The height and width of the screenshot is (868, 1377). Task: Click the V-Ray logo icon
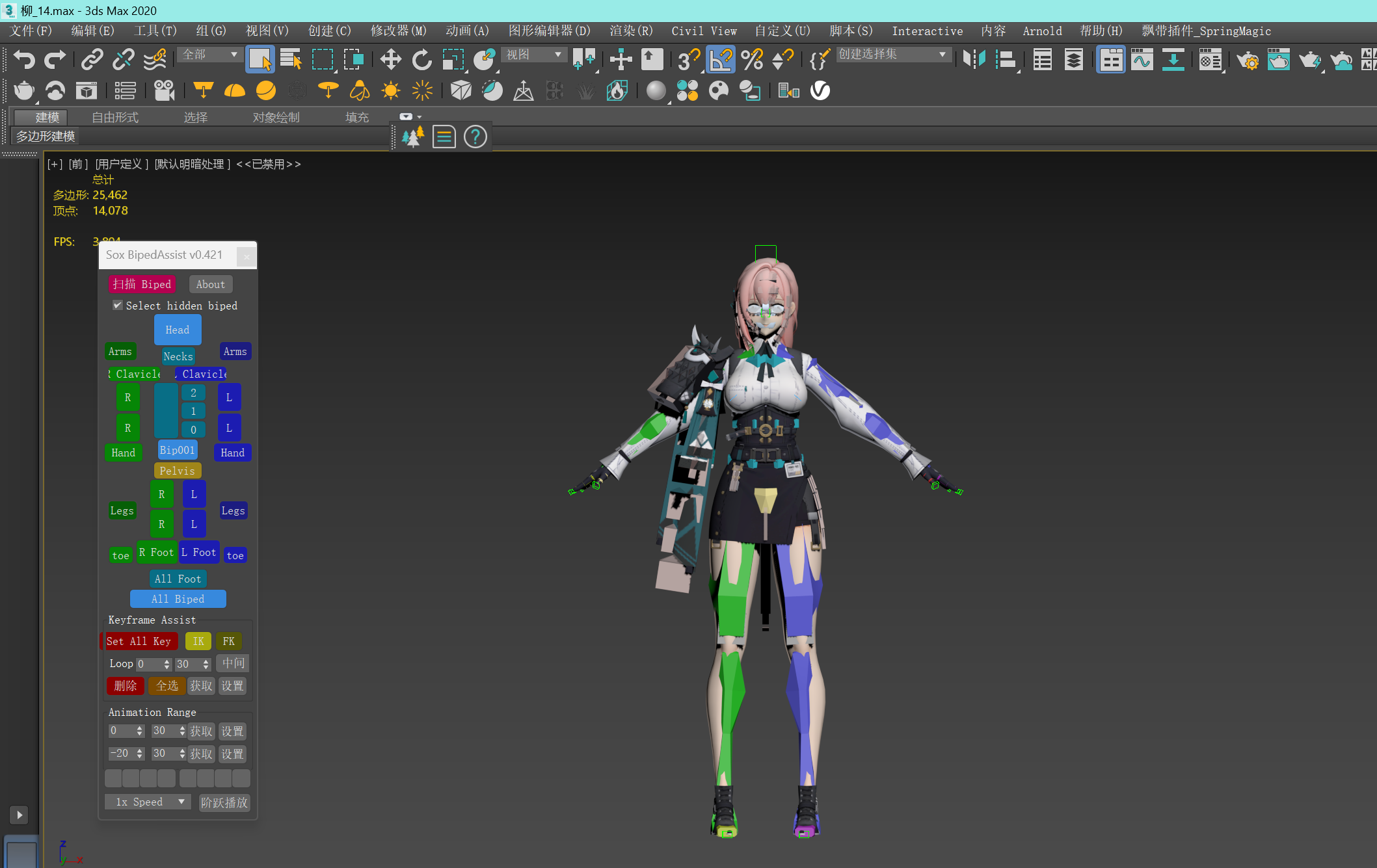[x=820, y=90]
